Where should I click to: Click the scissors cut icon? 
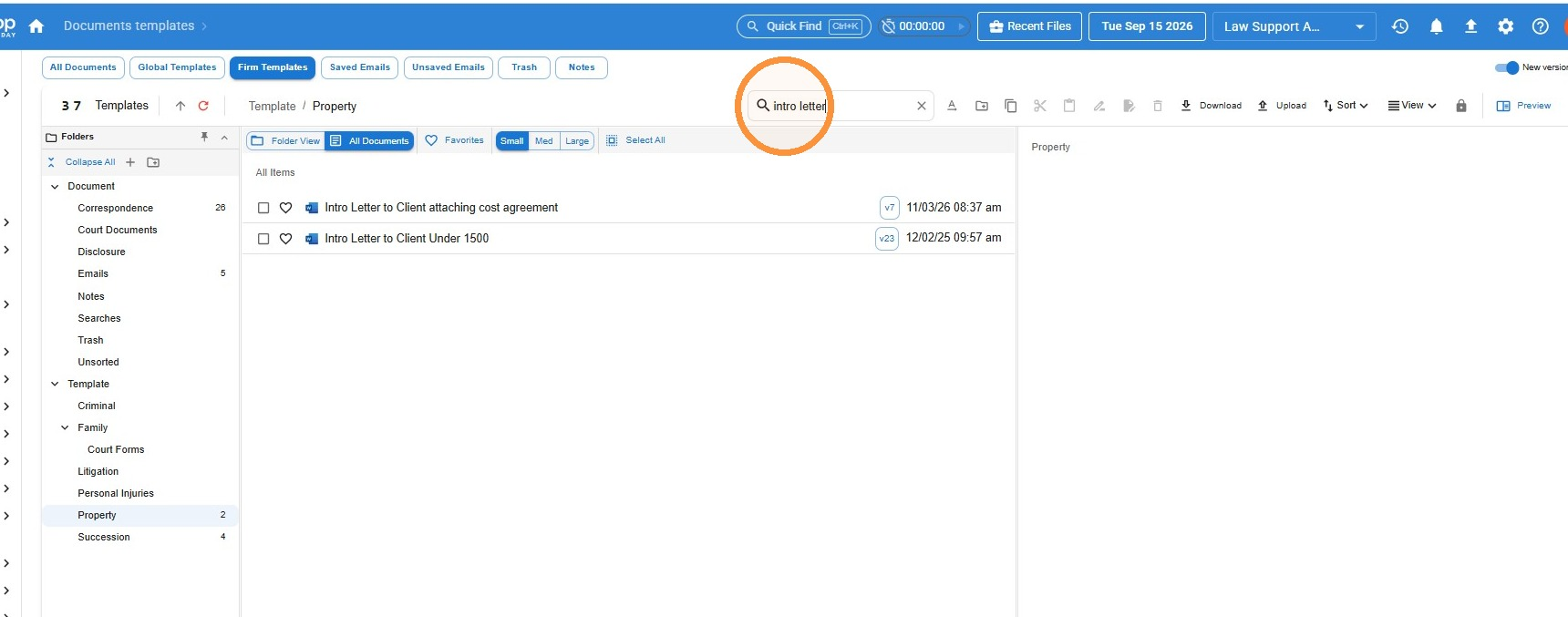pos(1040,106)
